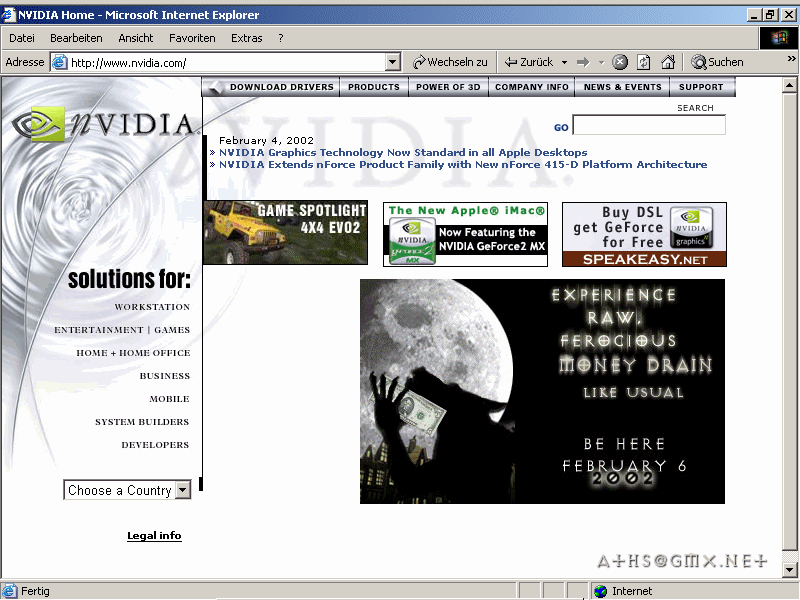Open the Choose a Country dropdown
800x600 pixels.
point(127,490)
